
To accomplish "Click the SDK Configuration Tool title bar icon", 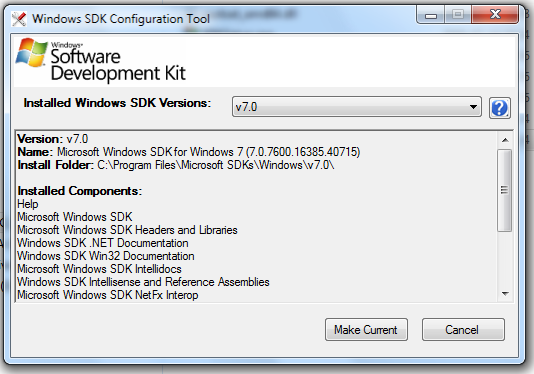I will click(x=19, y=19).
